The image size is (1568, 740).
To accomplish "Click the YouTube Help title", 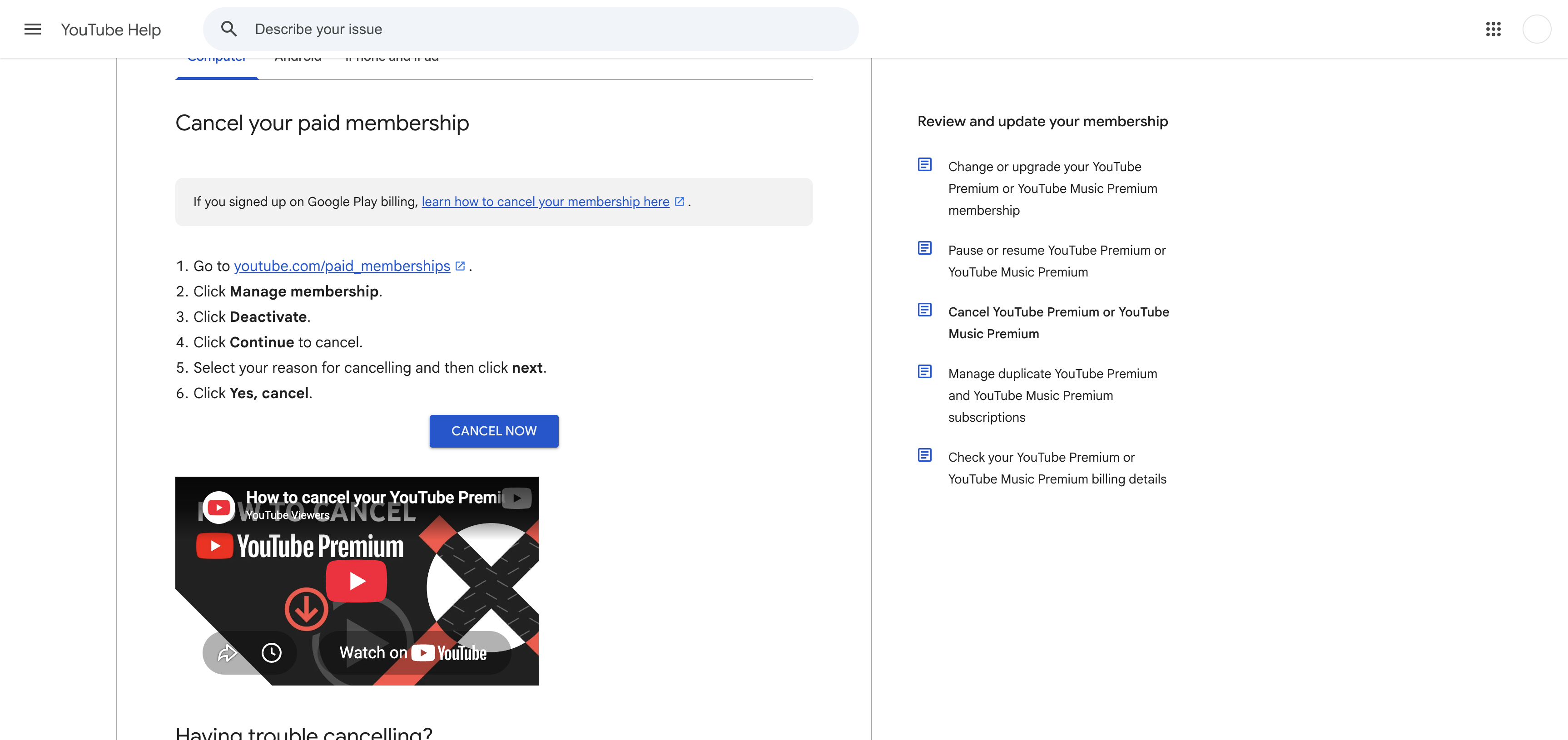I will coord(111,29).
